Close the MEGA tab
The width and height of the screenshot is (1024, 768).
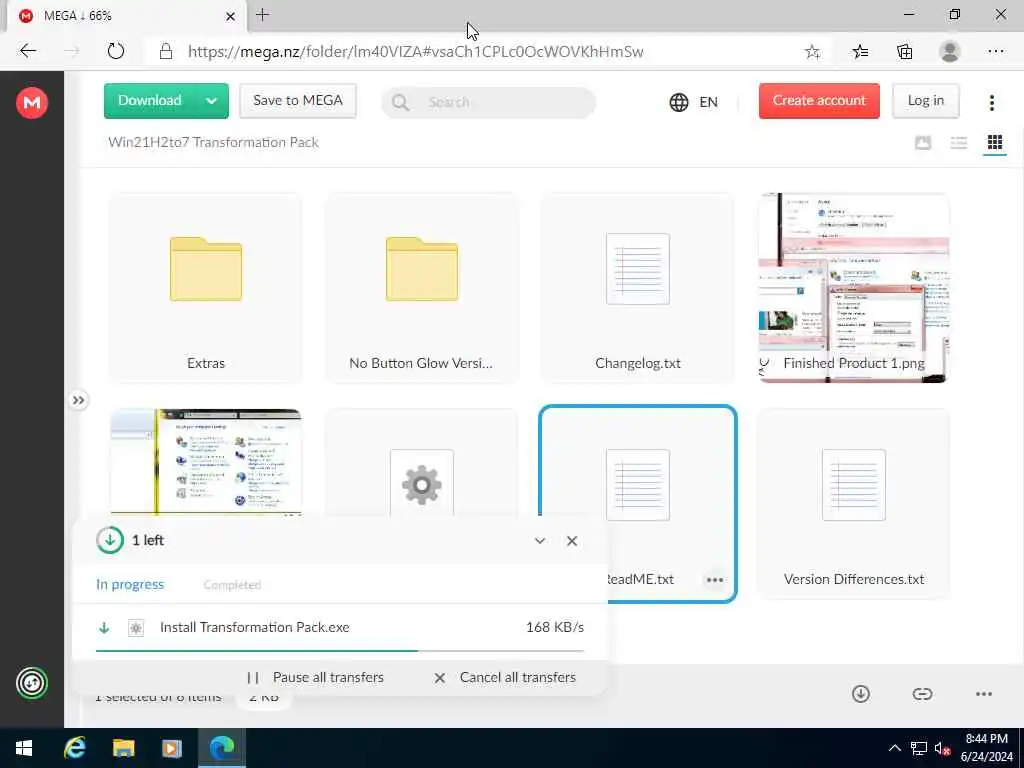[x=230, y=16]
